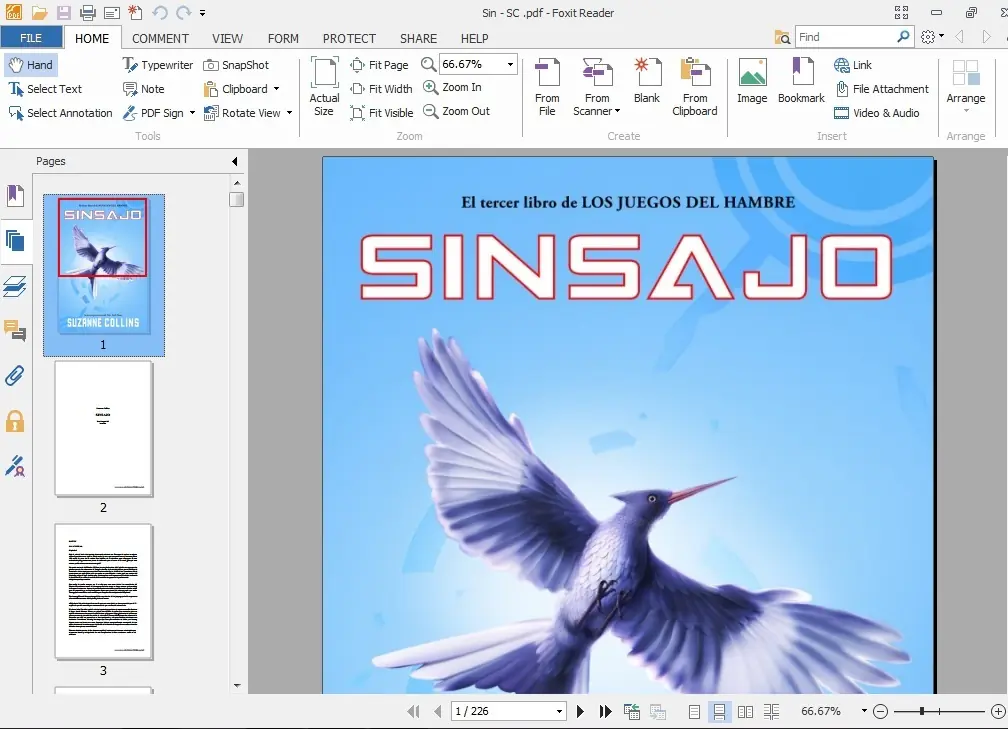This screenshot has width=1008, height=729.
Task: Expand the Rotate View options
Action: coord(289,113)
